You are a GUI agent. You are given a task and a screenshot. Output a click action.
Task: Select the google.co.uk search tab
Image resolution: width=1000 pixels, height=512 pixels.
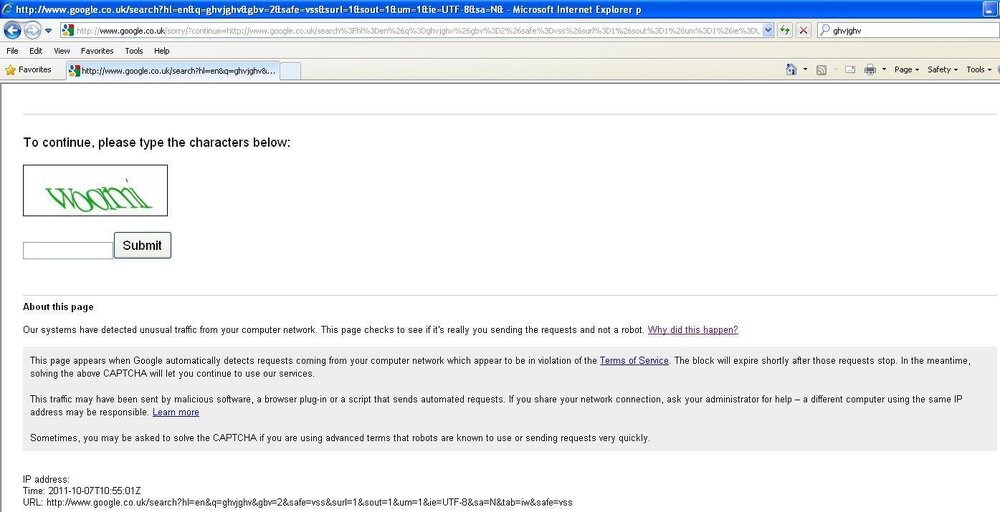(x=173, y=71)
